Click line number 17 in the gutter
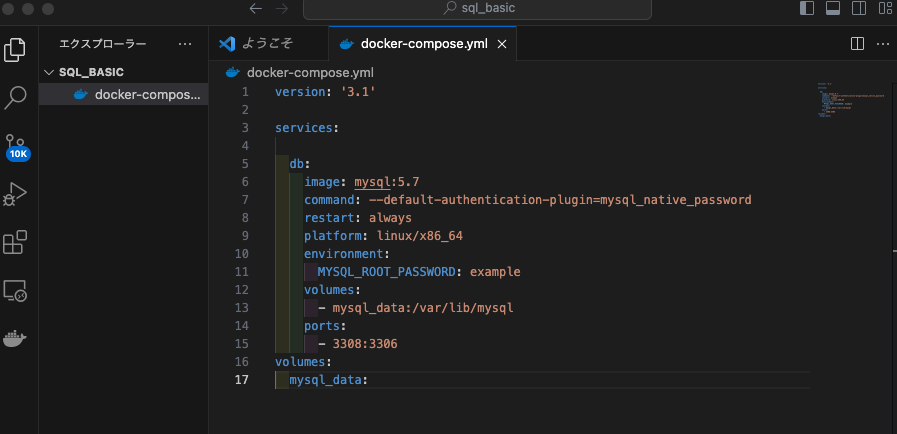 242,380
